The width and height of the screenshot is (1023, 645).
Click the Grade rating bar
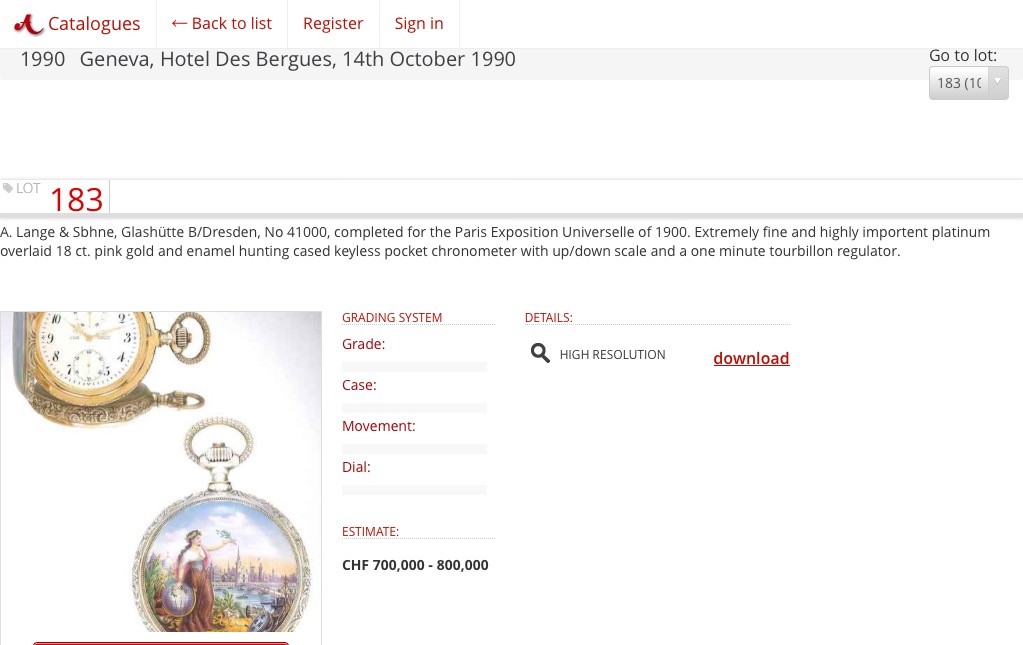pos(414,367)
